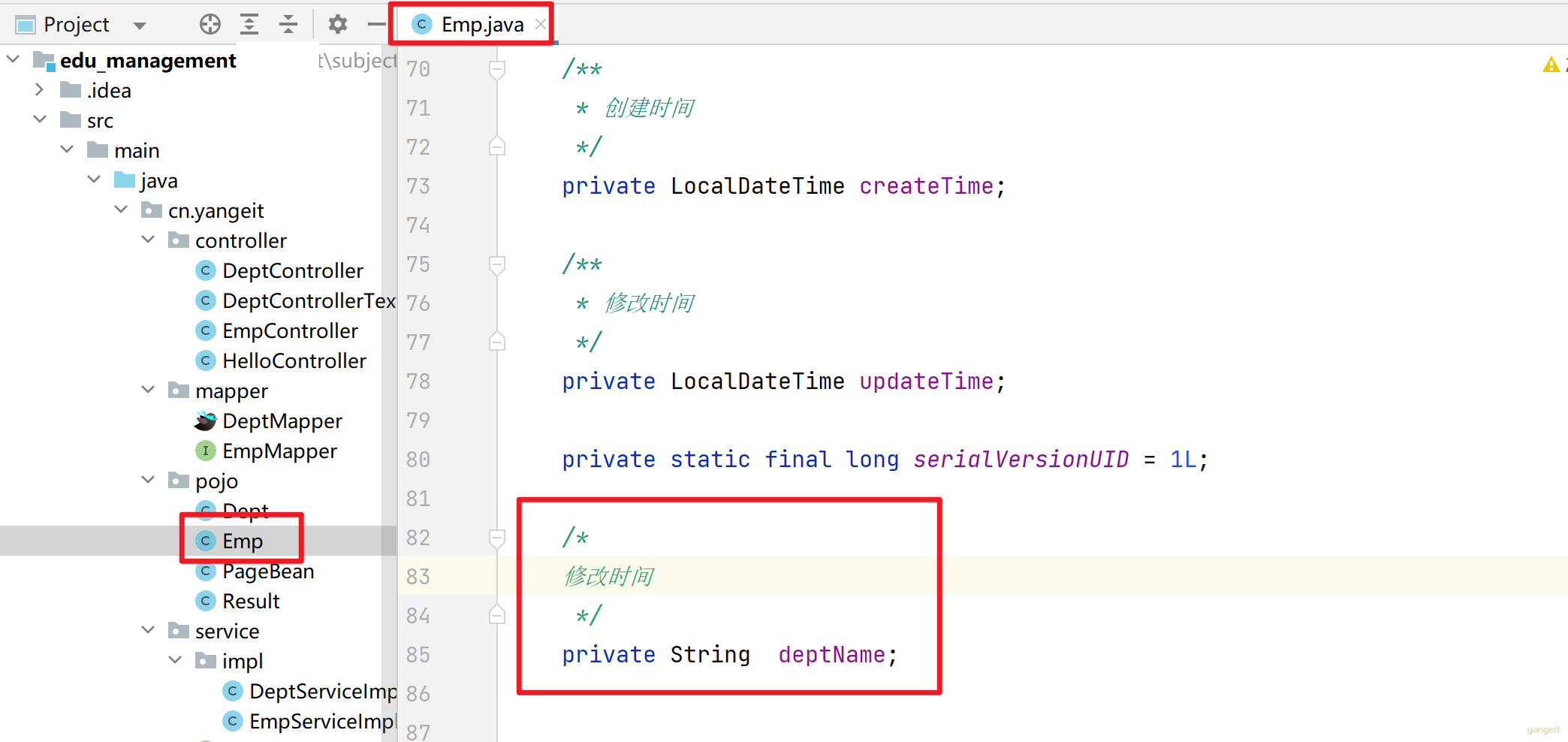Collapse the service package
This screenshot has height=742, width=1568.
(x=148, y=630)
